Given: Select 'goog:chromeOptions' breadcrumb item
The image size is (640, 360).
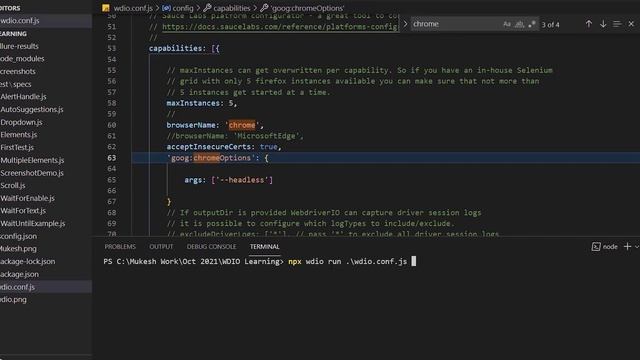Looking at the screenshot, I should click(307, 8).
